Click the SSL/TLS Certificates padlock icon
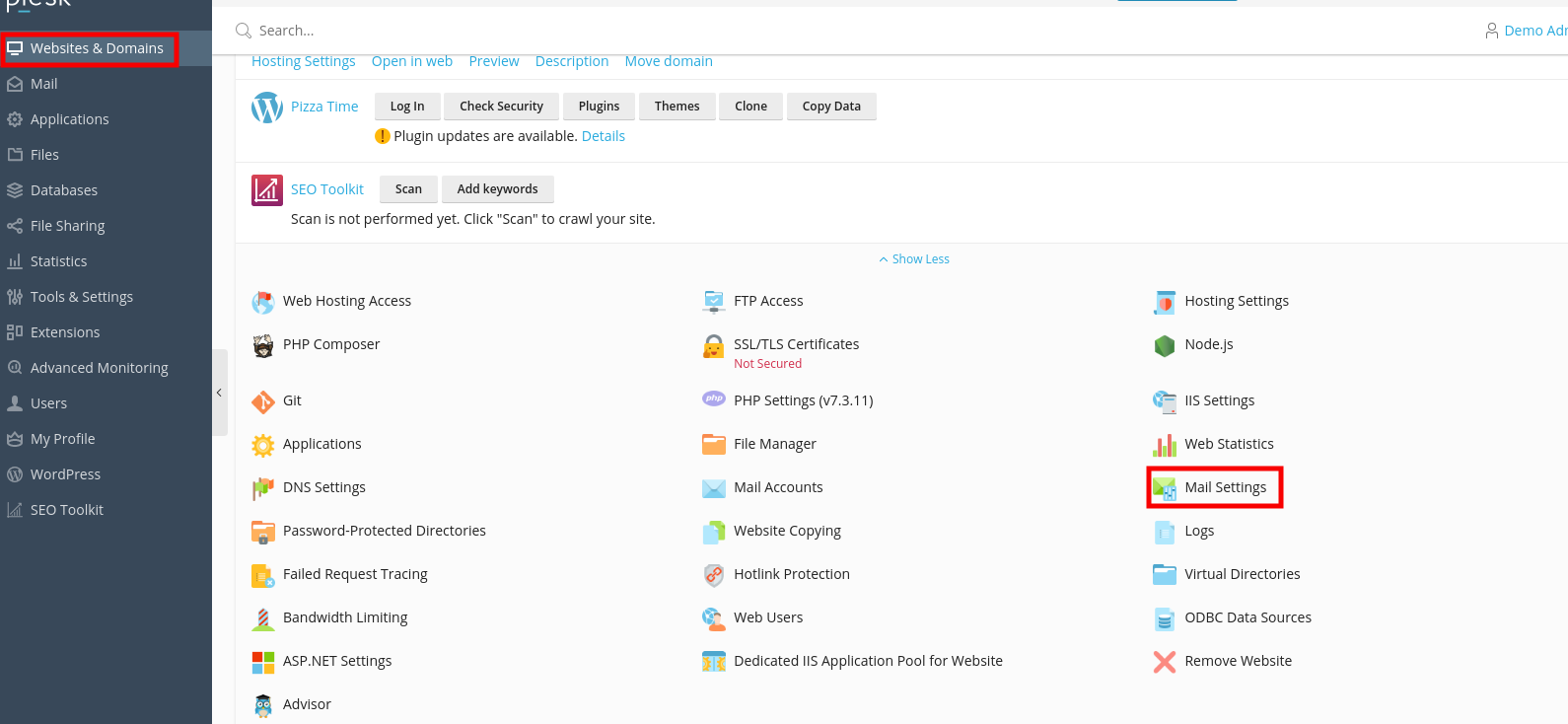This screenshot has width=1568, height=724. [x=714, y=346]
